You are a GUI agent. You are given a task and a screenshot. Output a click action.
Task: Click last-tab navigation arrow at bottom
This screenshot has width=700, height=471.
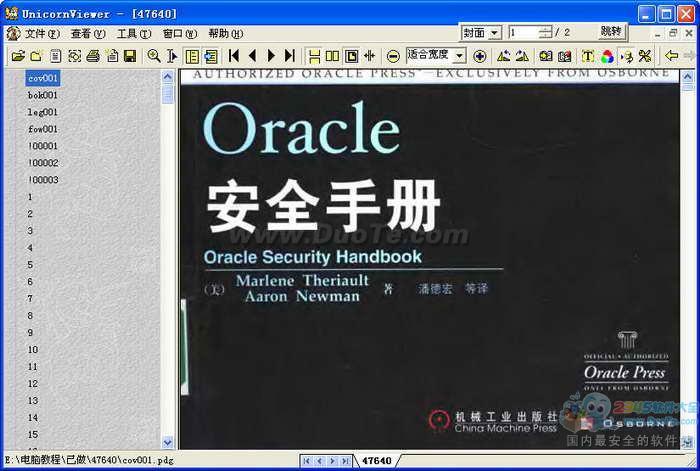coord(345,461)
